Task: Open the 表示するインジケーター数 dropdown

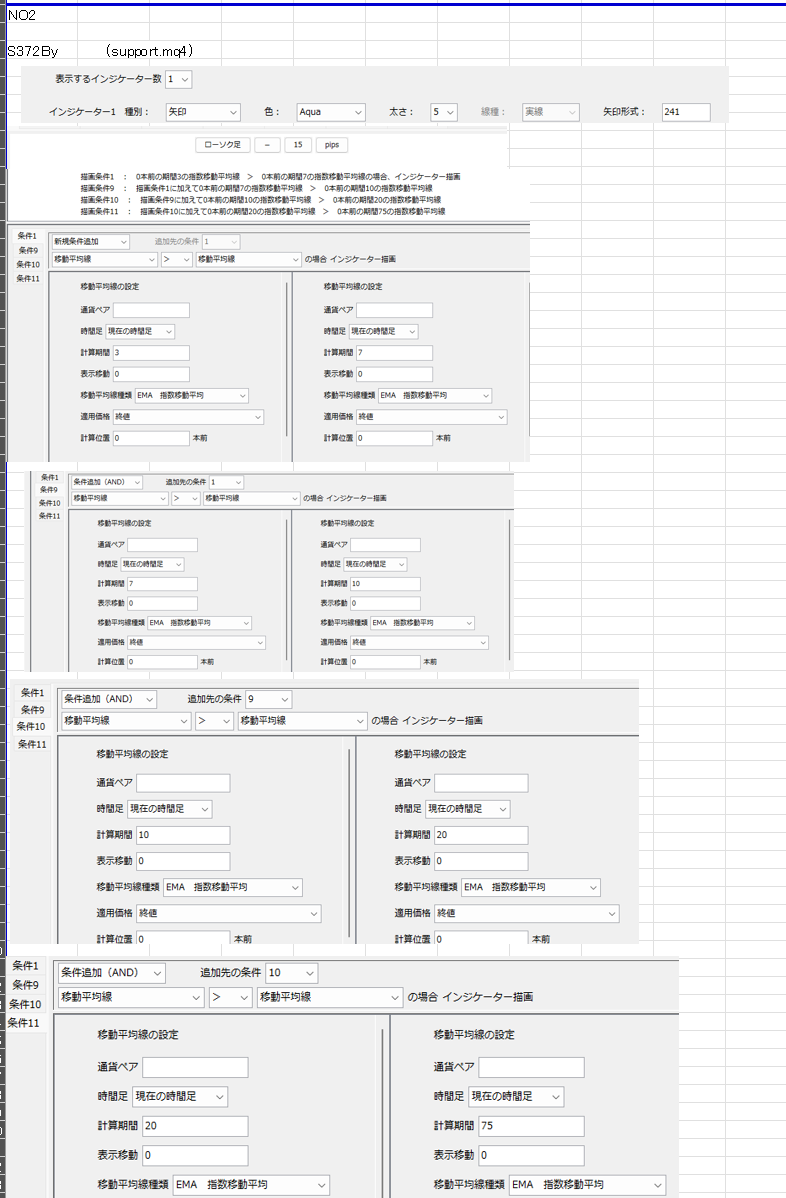Action: click(x=179, y=79)
